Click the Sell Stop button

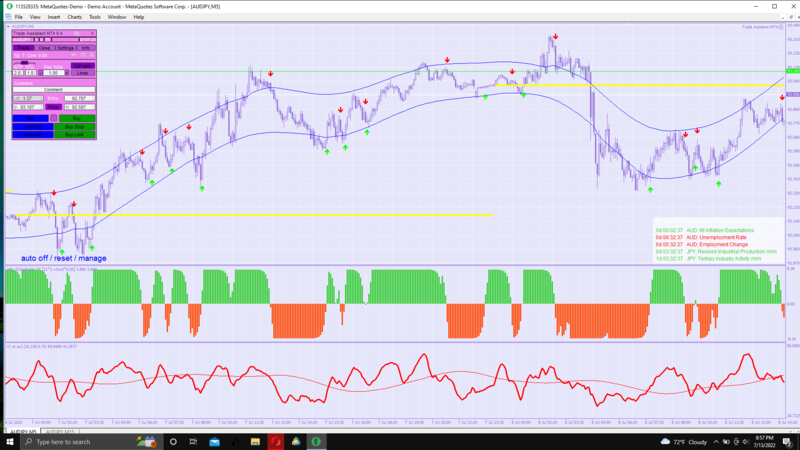coord(33,127)
